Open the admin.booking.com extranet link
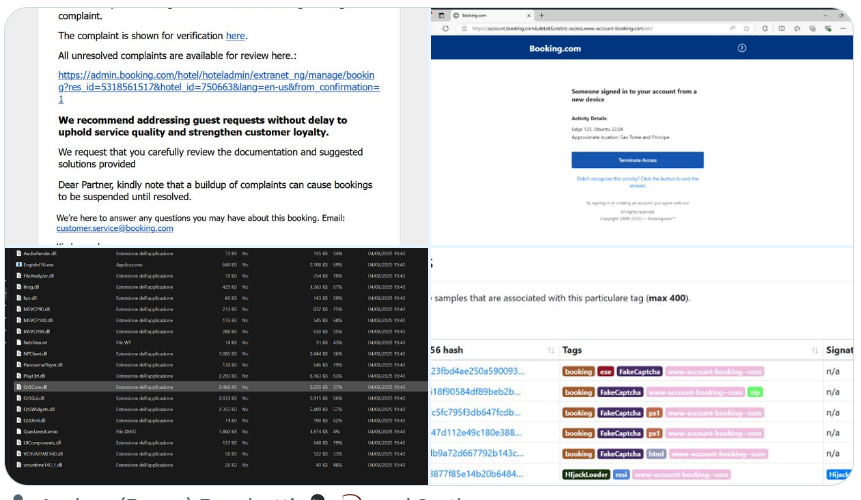 (x=219, y=87)
